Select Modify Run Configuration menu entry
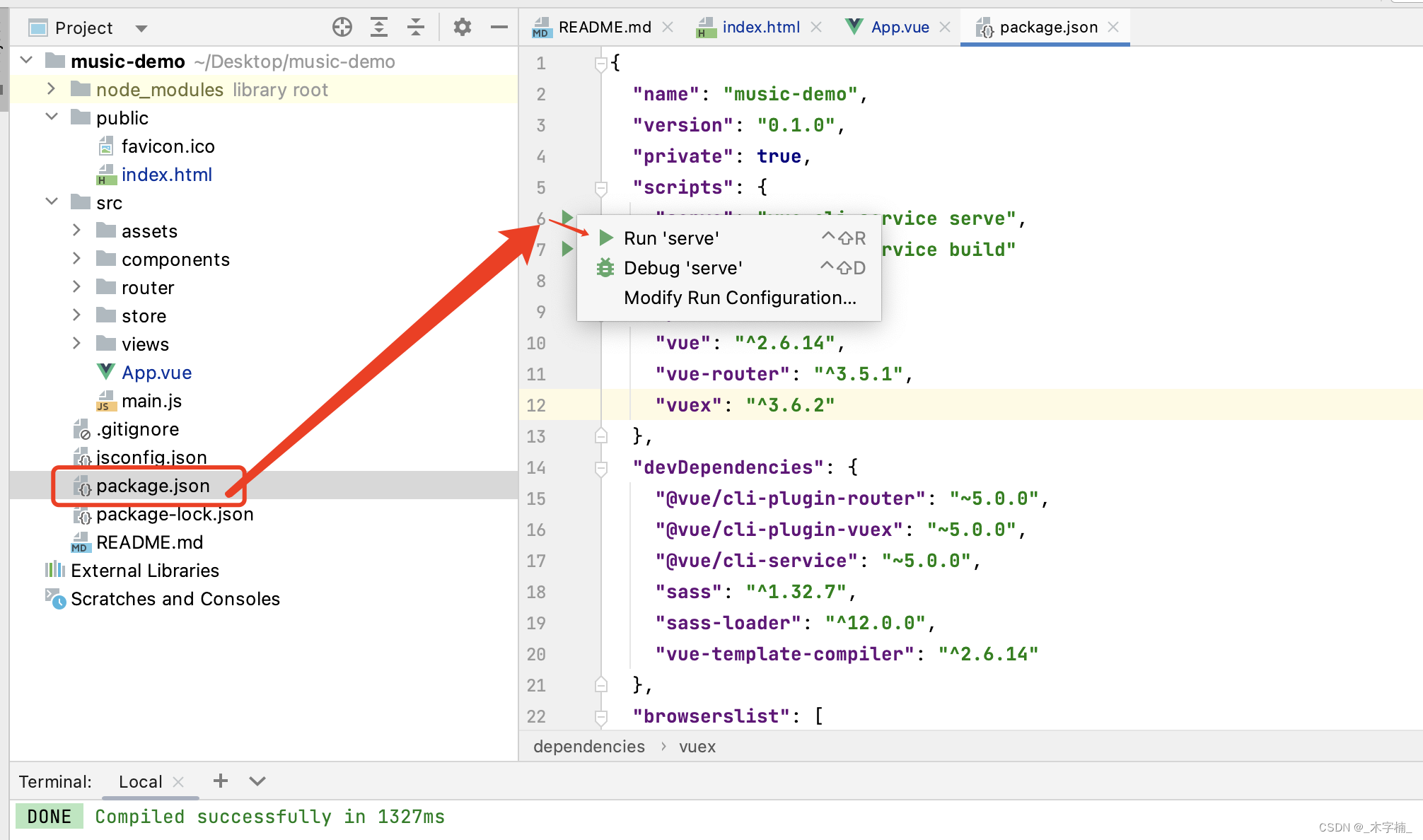The height and width of the screenshot is (840, 1423). click(740, 298)
